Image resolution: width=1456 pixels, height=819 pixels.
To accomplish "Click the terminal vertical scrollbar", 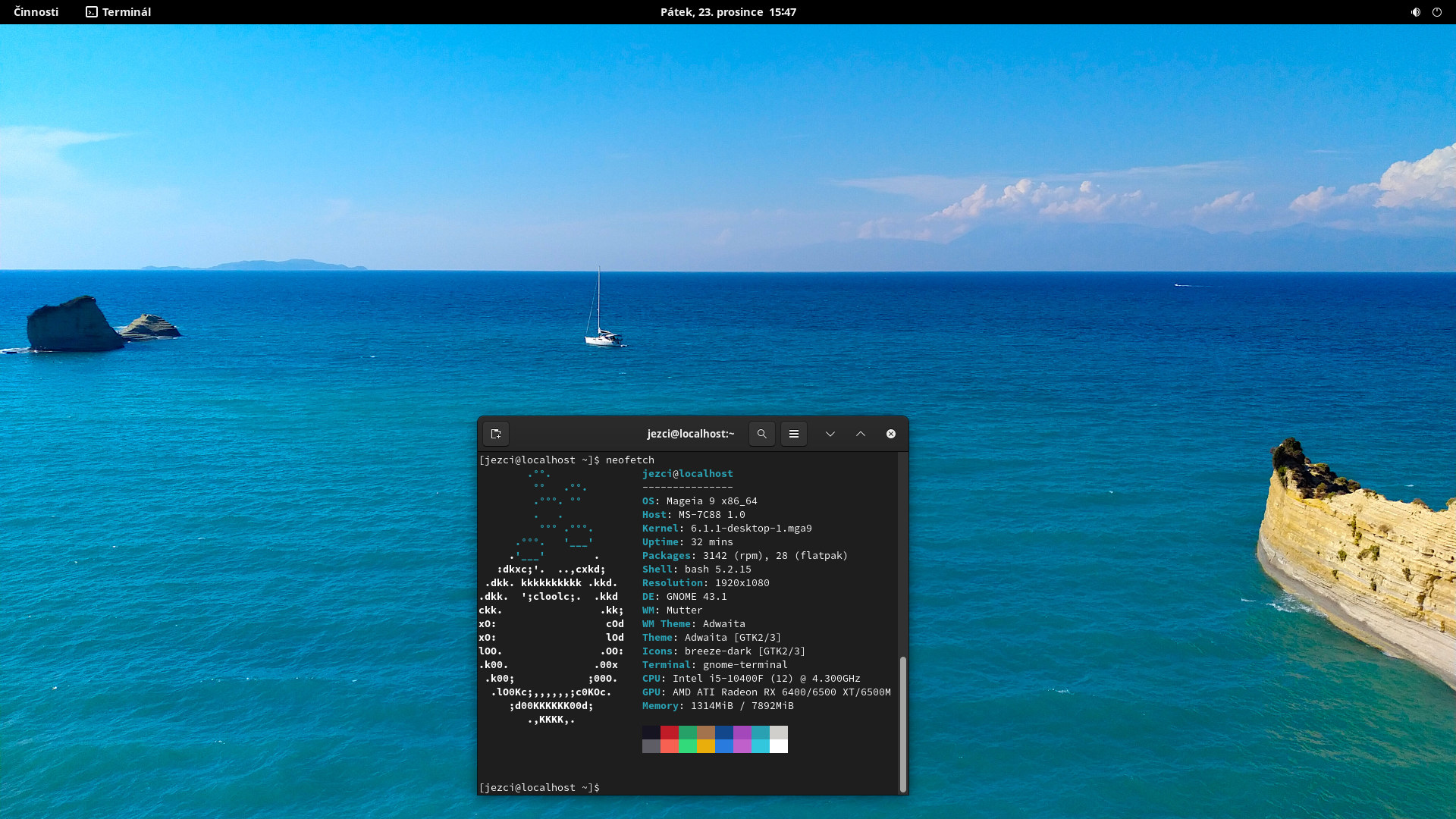I will (x=902, y=724).
